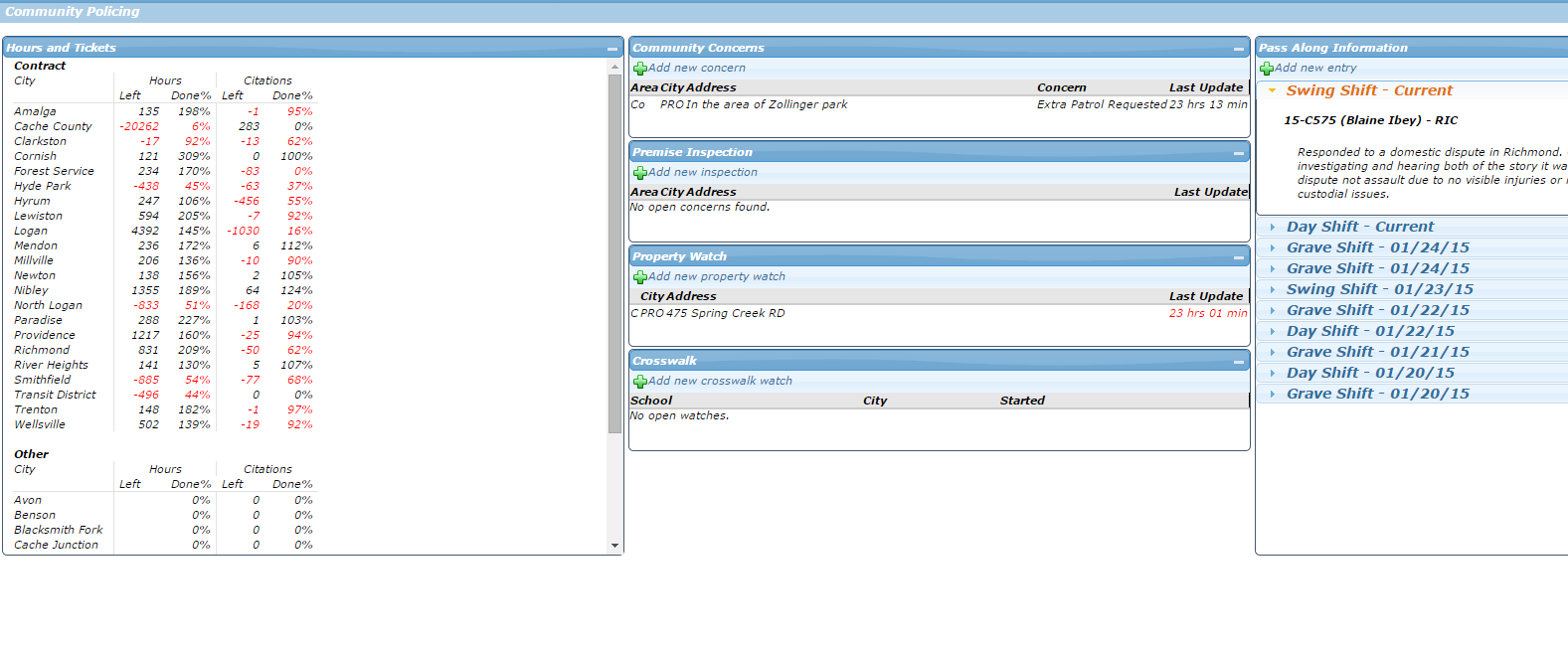Click the green plus icon for new entry
The image size is (1568, 647).
click(1267, 69)
